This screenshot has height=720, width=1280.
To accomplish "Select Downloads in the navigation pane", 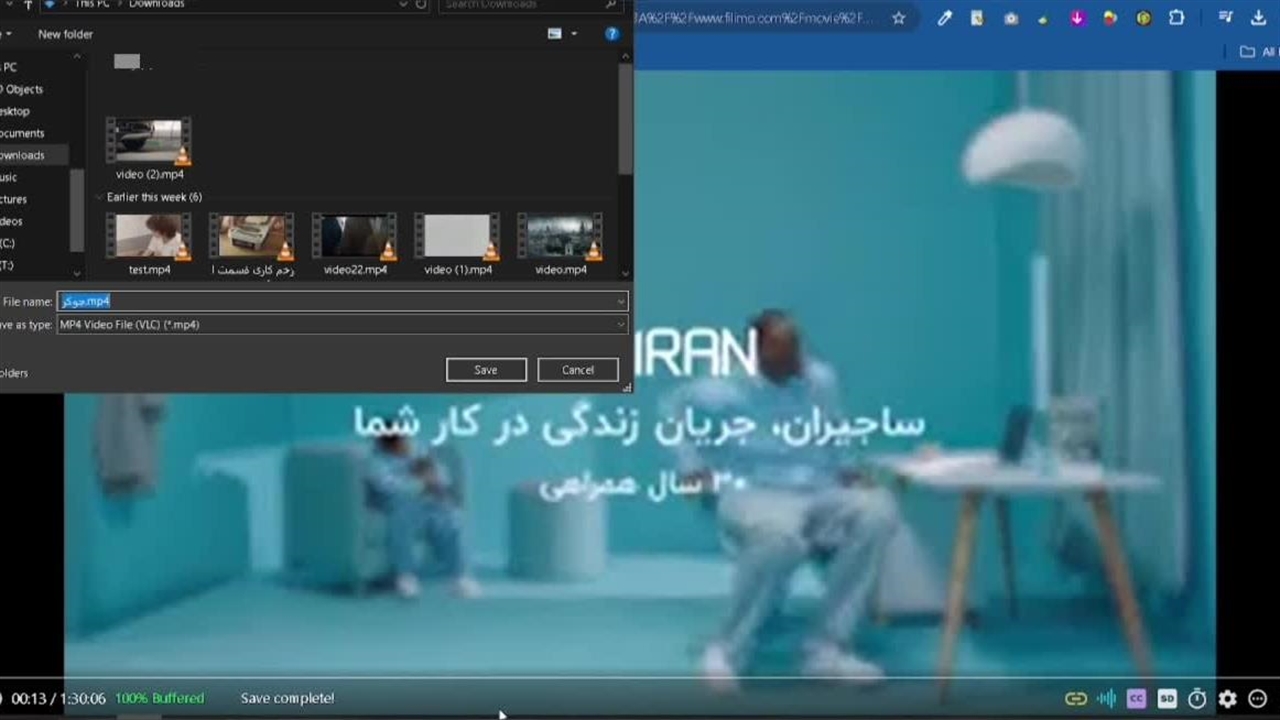I will [x=24, y=155].
